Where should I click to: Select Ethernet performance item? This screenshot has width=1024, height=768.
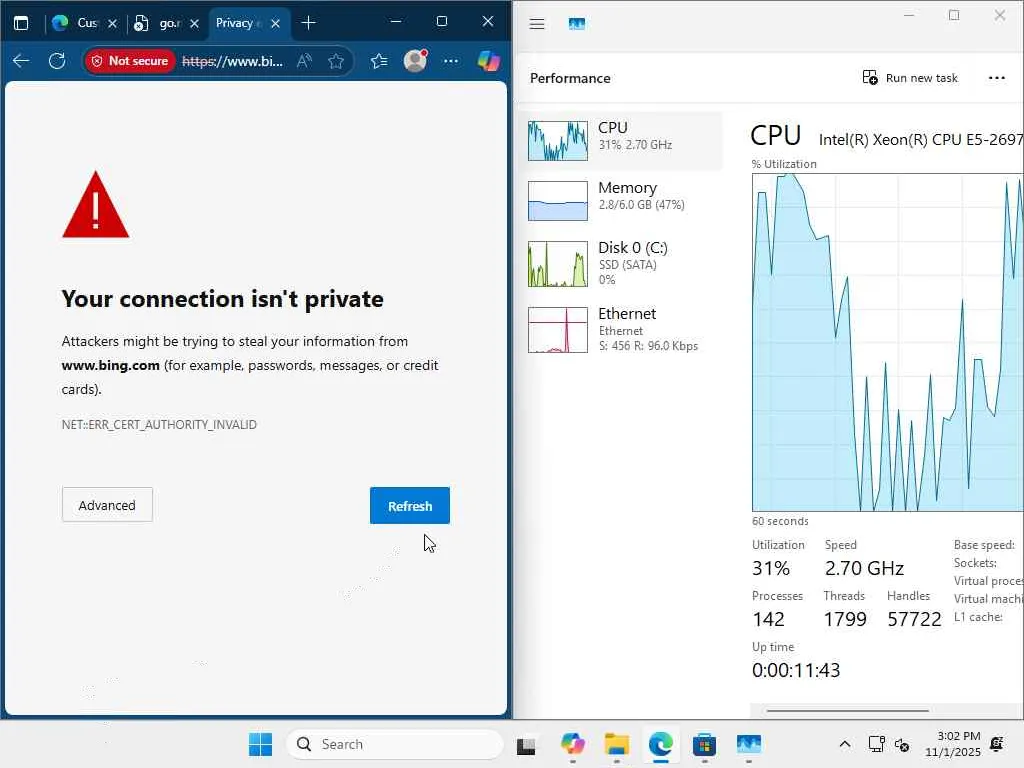pos(621,329)
